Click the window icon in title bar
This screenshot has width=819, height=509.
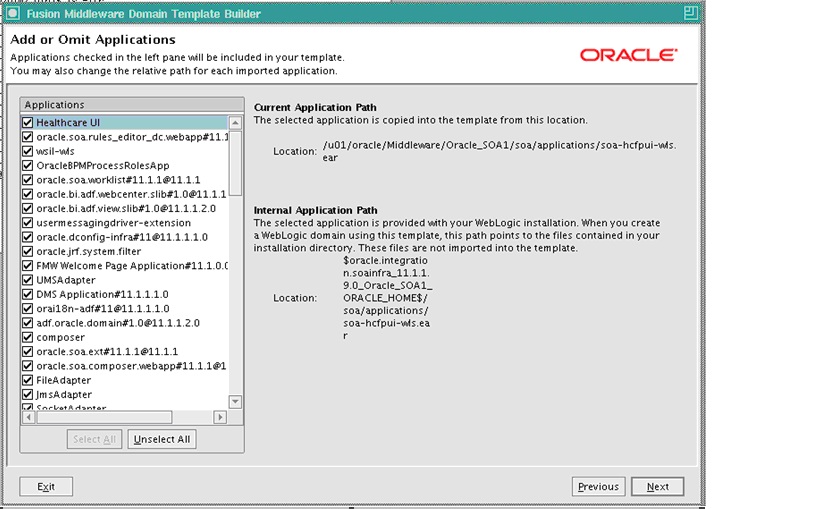13,13
